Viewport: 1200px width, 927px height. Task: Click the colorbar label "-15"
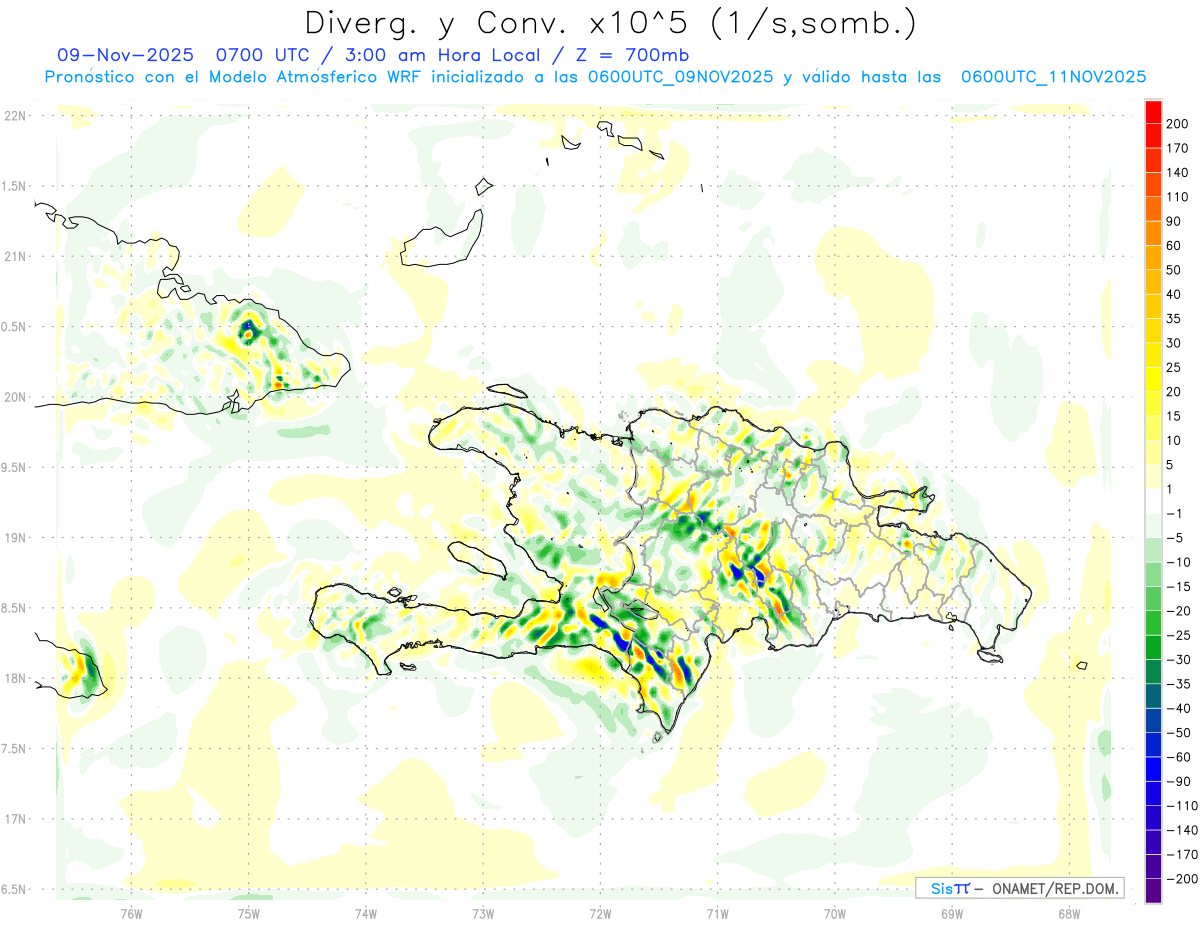pyautogui.click(x=1177, y=587)
